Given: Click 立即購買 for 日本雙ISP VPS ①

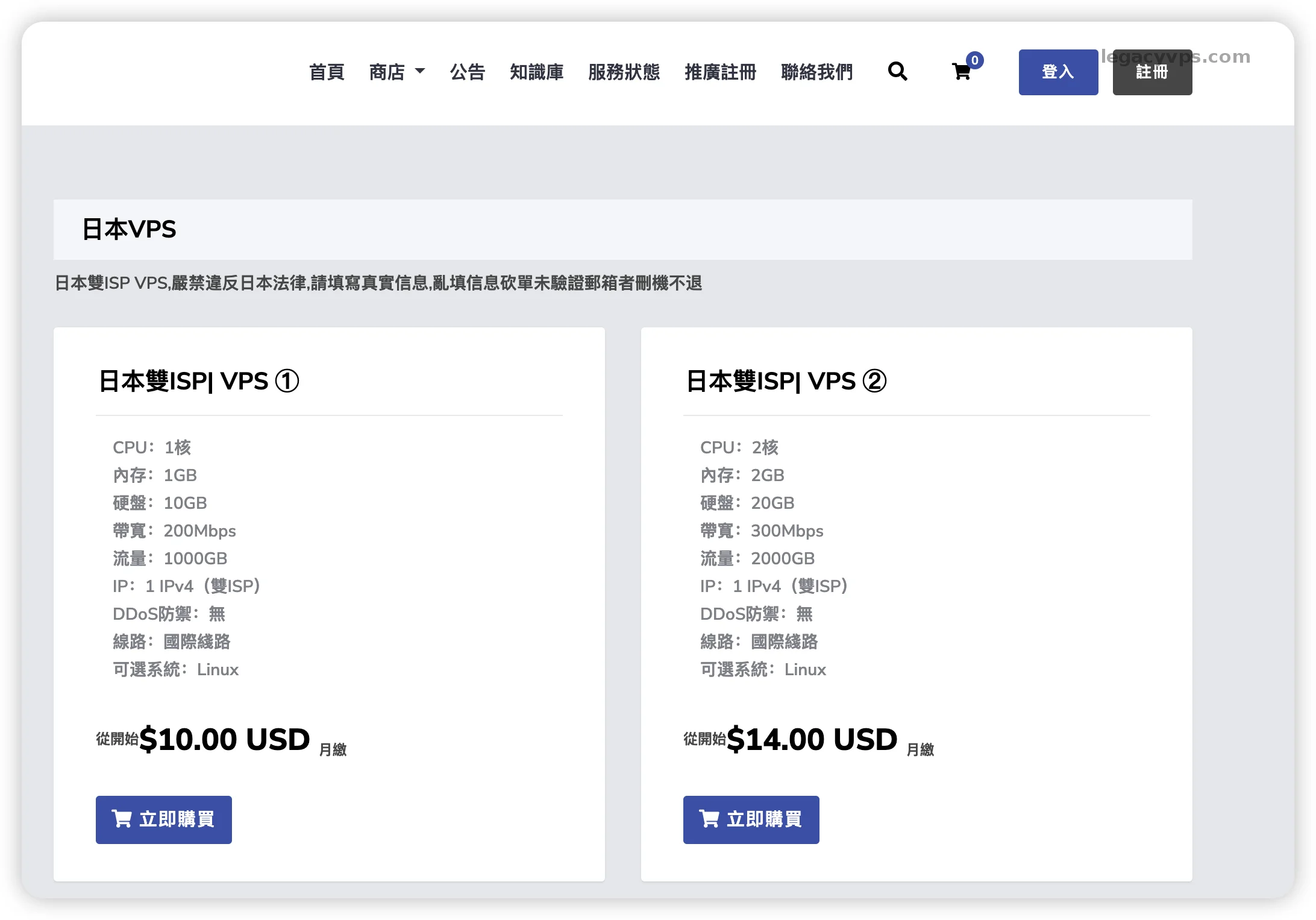Looking at the screenshot, I should tap(163, 819).
